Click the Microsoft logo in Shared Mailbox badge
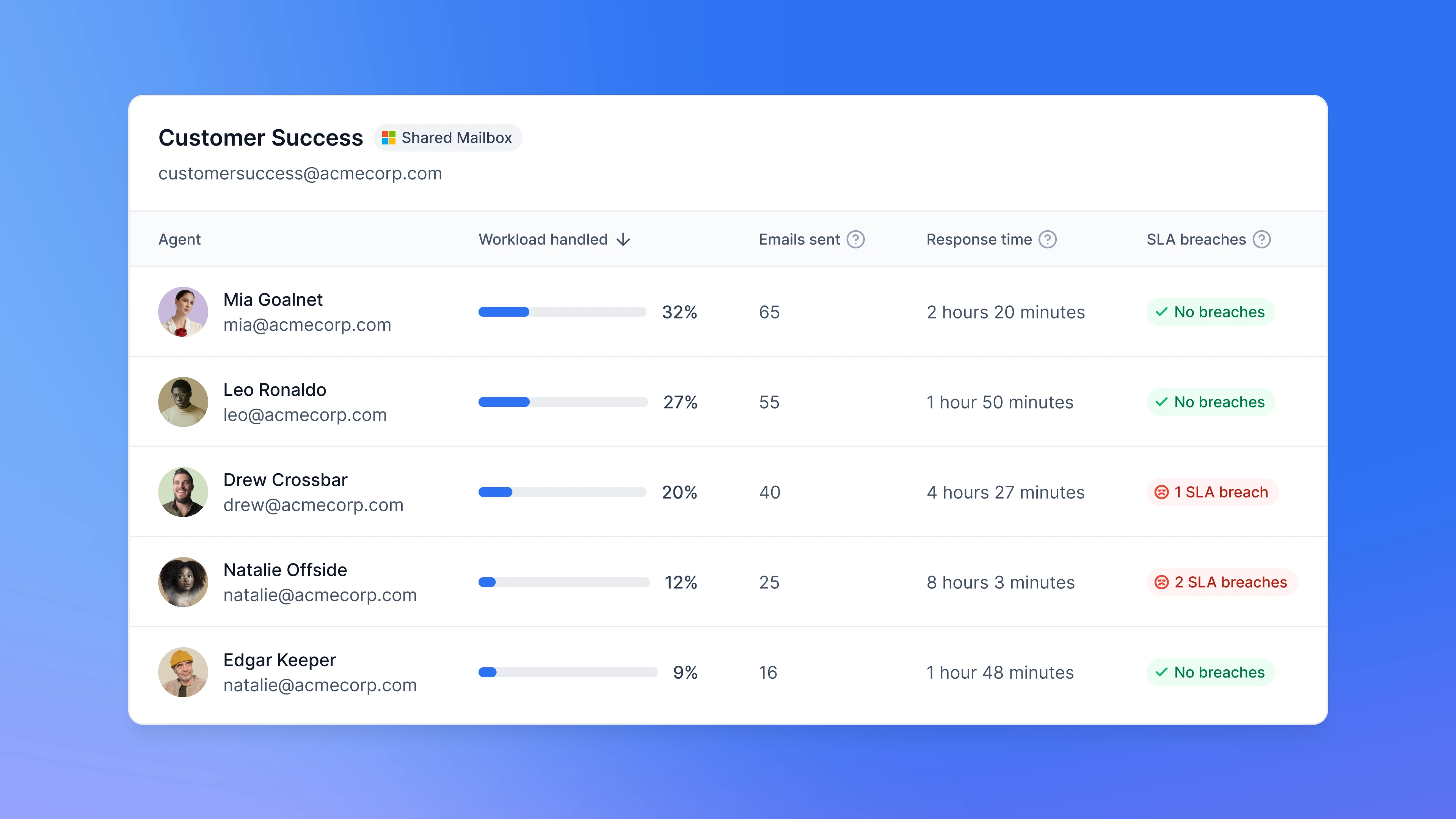The height and width of the screenshot is (819, 1456). 388,138
